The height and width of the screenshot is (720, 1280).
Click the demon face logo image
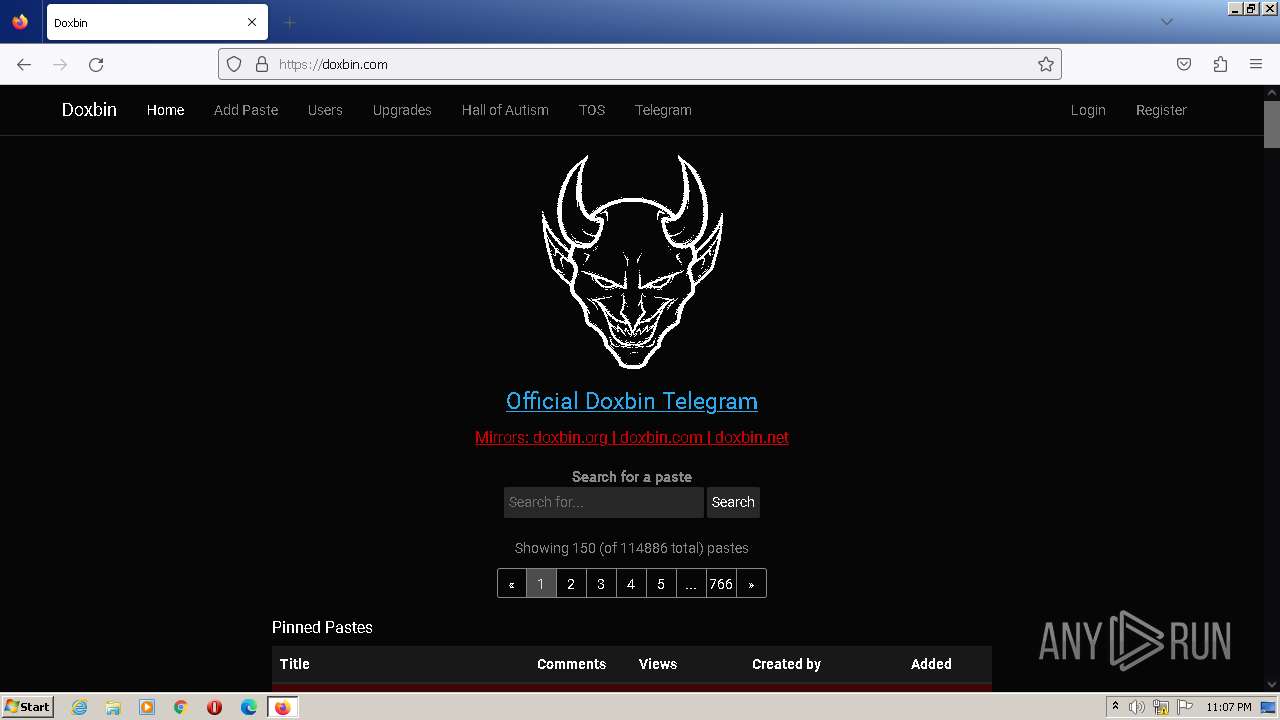[x=632, y=261]
